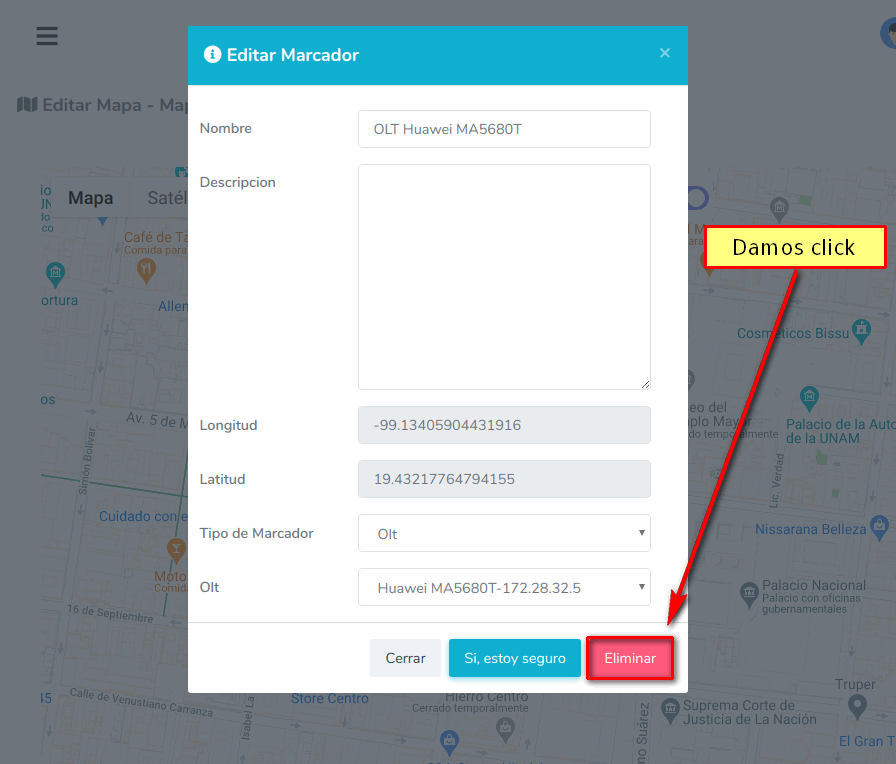Screen dimensions: 896x764
Task: Click the Descripcion textarea resize handle
Action: point(645,383)
